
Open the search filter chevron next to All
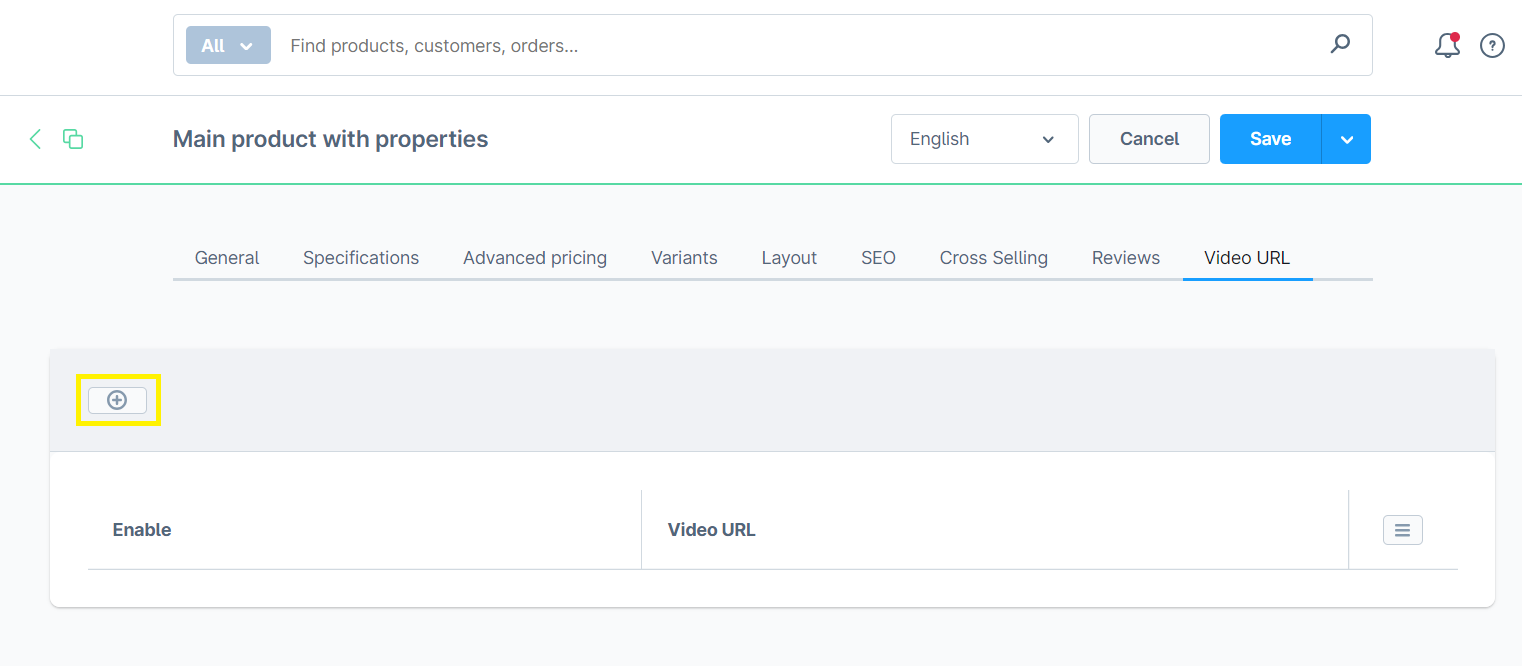pos(245,45)
